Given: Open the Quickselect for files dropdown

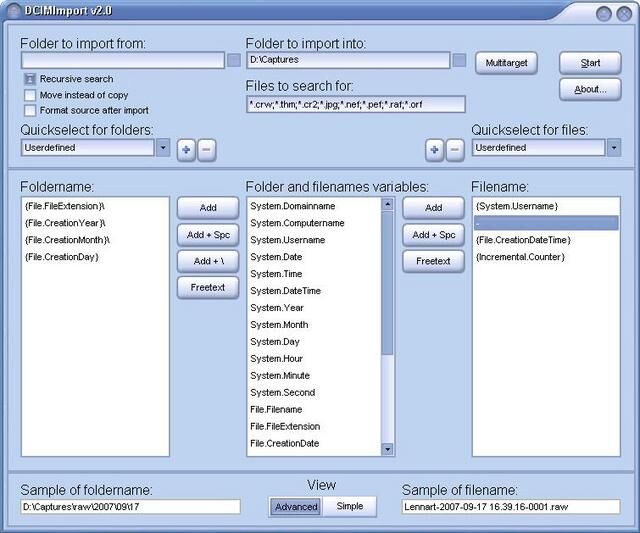Looking at the screenshot, I should coord(613,148).
